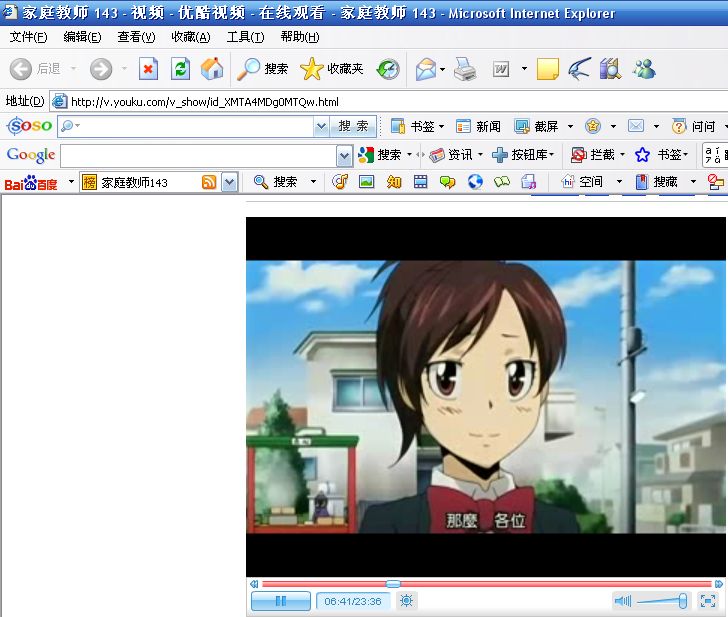This screenshot has height=617, width=728.
Task: Expand the Google search box dropdown
Action: [x=344, y=156]
